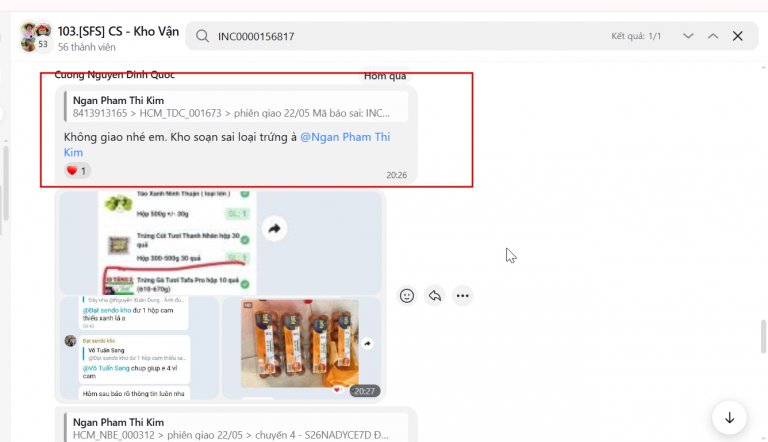The height and width of the screenshot is (442, 768).
Task: Open quoted message HCM_NBE_000312 phiên giao 22/05
Action: (x=236, y=428)
